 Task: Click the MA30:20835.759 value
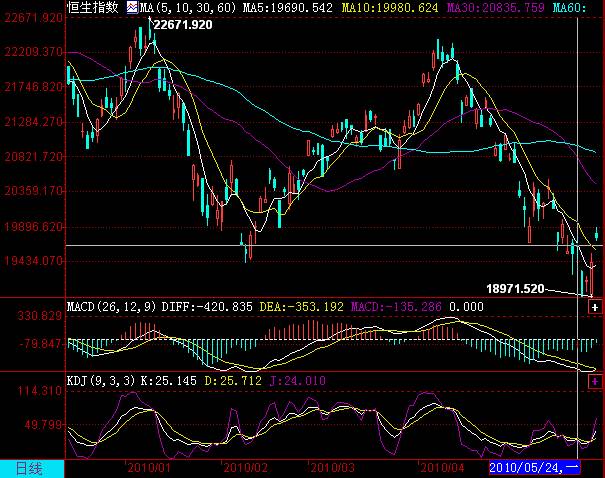pyautogui.click(x=496, y=8)
